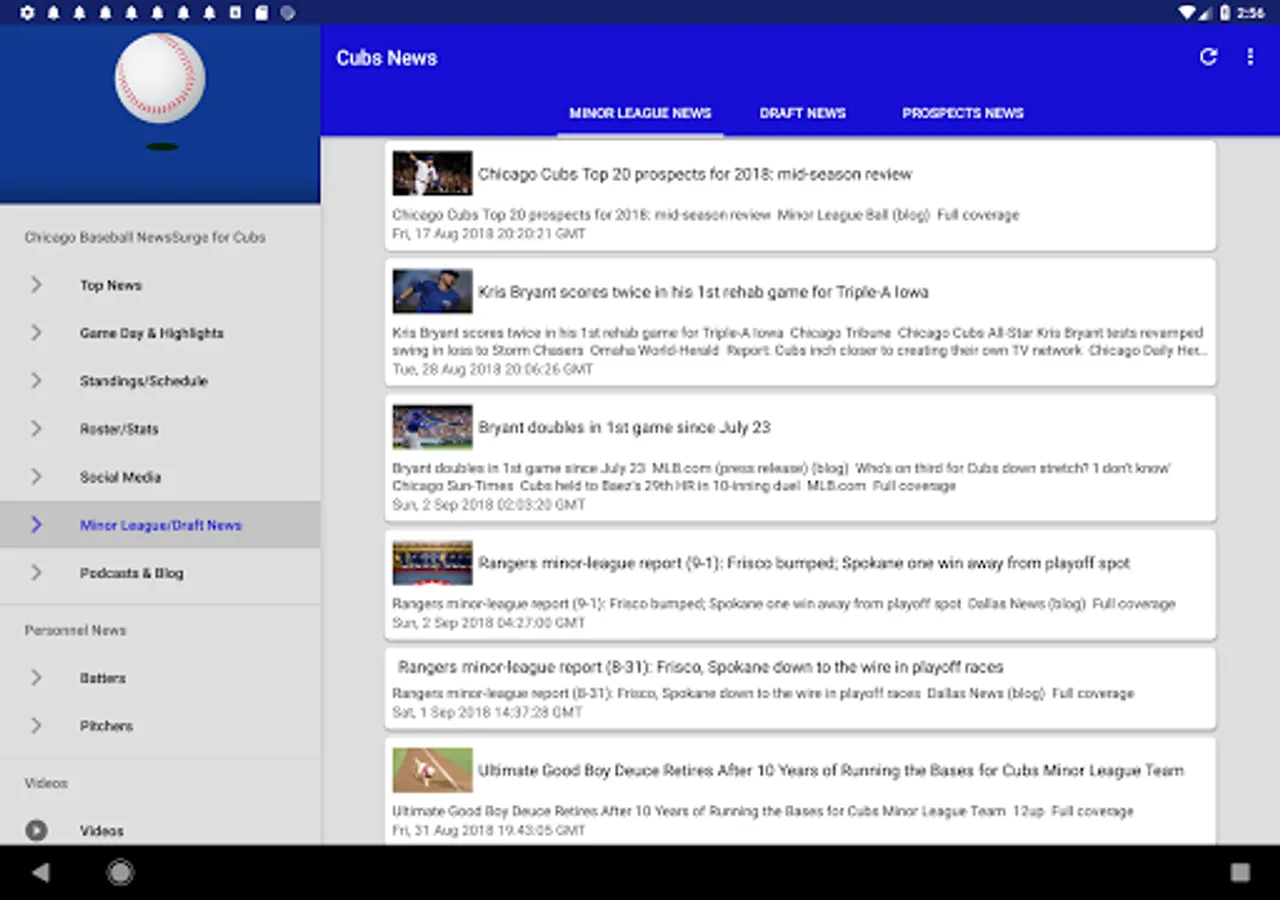The image size is (1280, 900).
Task: Switch to the Prospects News tab
Action: click(x=963, y=113)
